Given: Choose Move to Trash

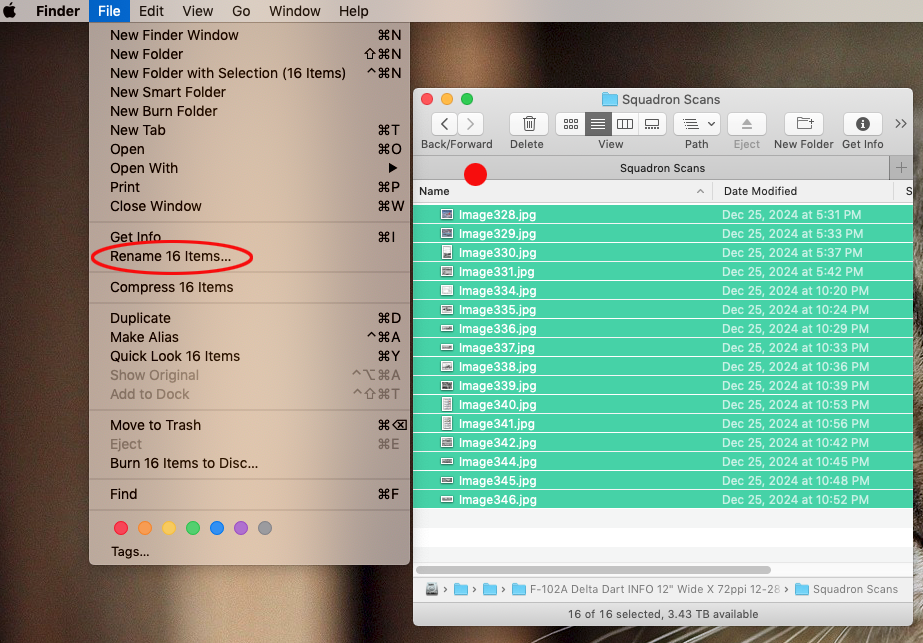Looking at the screenshot, I should (249, 425).
